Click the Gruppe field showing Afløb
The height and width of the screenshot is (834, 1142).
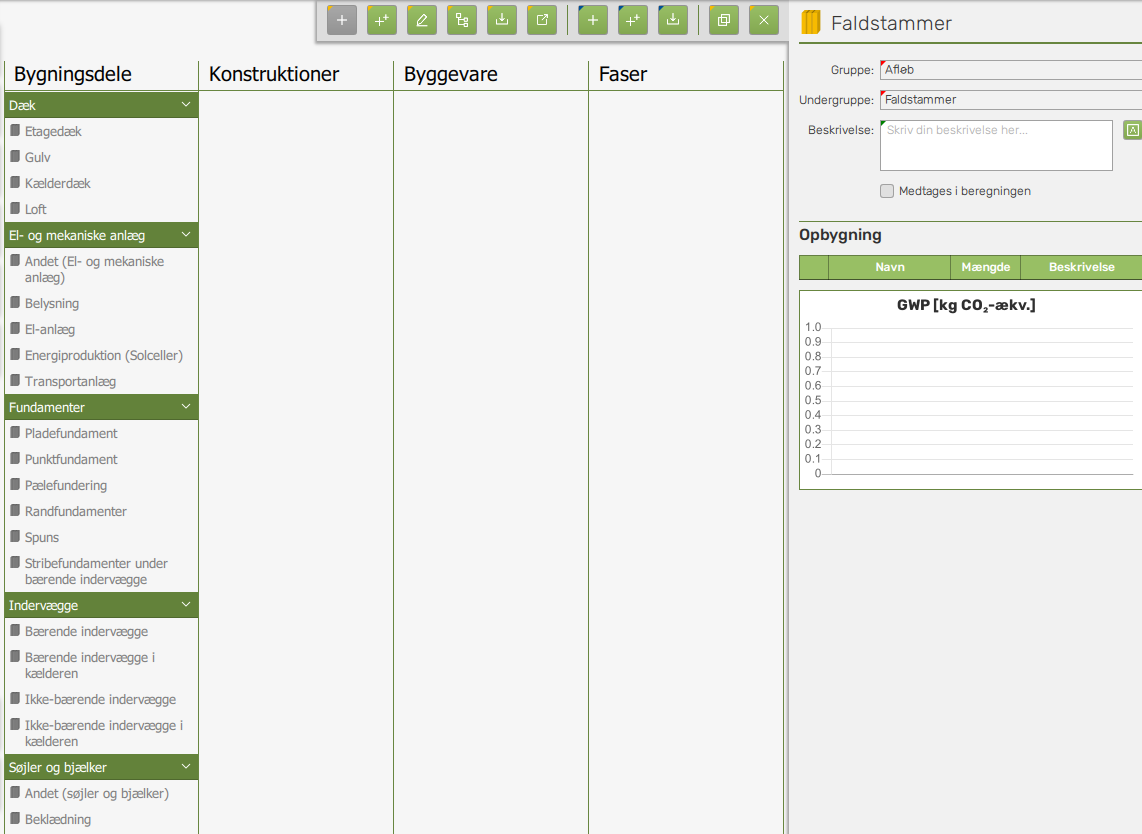click(1010, 70)
